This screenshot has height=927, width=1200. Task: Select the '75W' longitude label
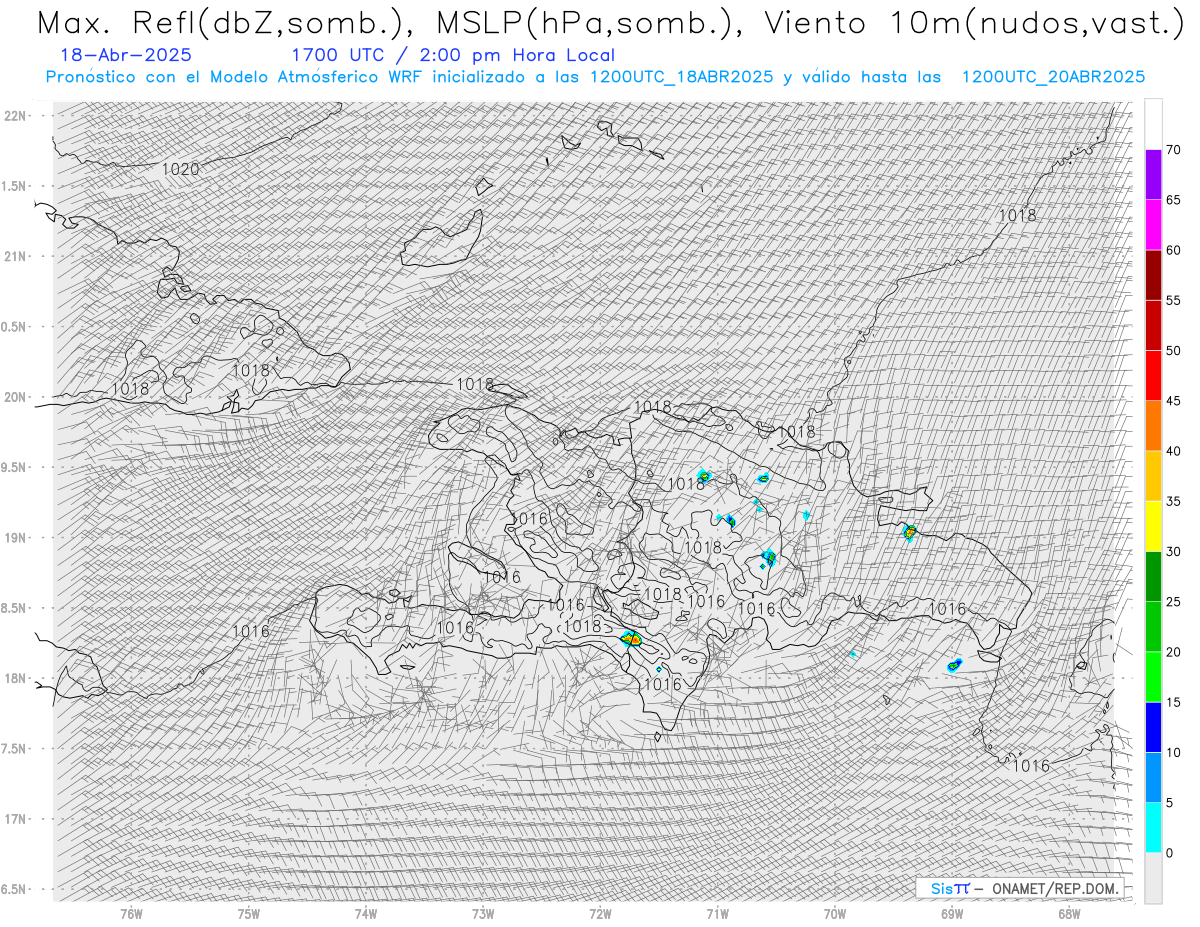pyautogui.click(x=249, y=913)
